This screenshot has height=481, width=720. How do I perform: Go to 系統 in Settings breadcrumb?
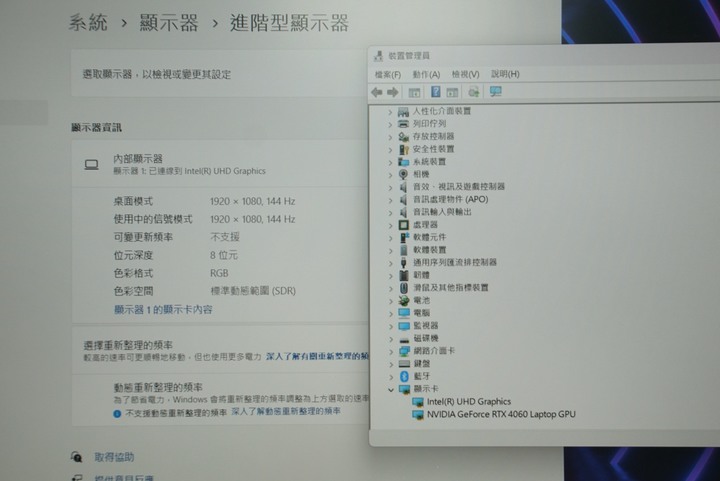pos(88,22)
